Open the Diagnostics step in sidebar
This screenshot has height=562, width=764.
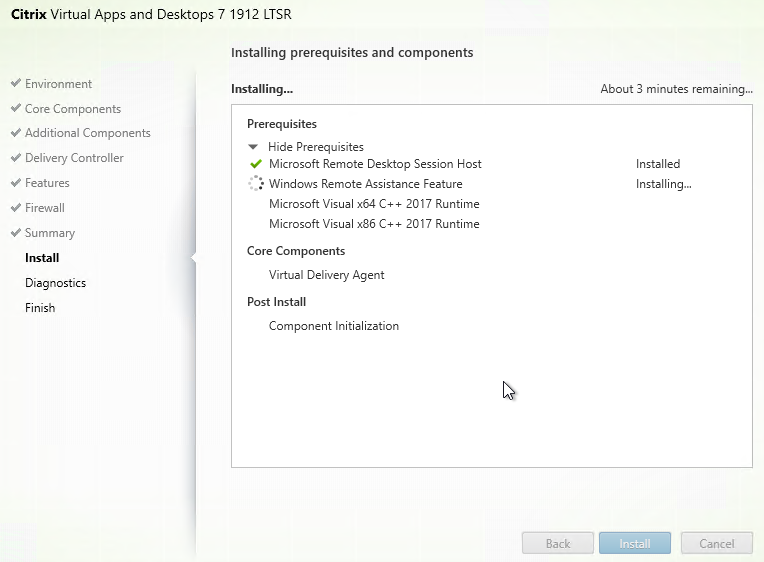(x=55, y=283)
